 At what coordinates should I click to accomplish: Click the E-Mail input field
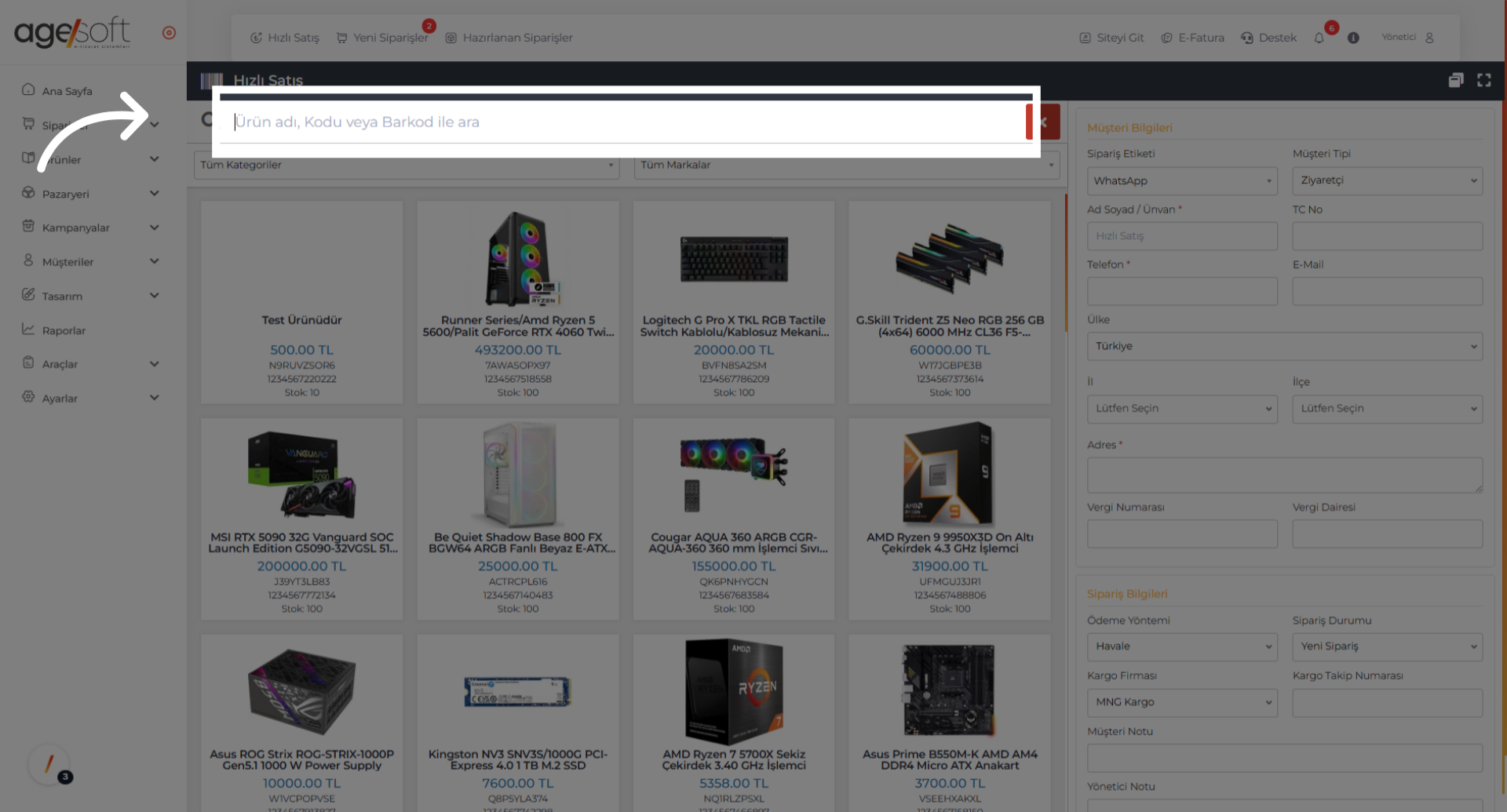coord(1388,291)
